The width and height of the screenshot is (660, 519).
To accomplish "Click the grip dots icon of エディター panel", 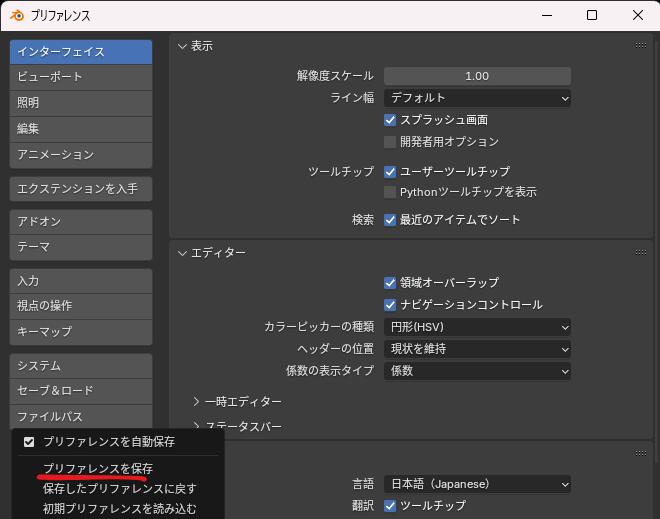I will click(641, 253).
